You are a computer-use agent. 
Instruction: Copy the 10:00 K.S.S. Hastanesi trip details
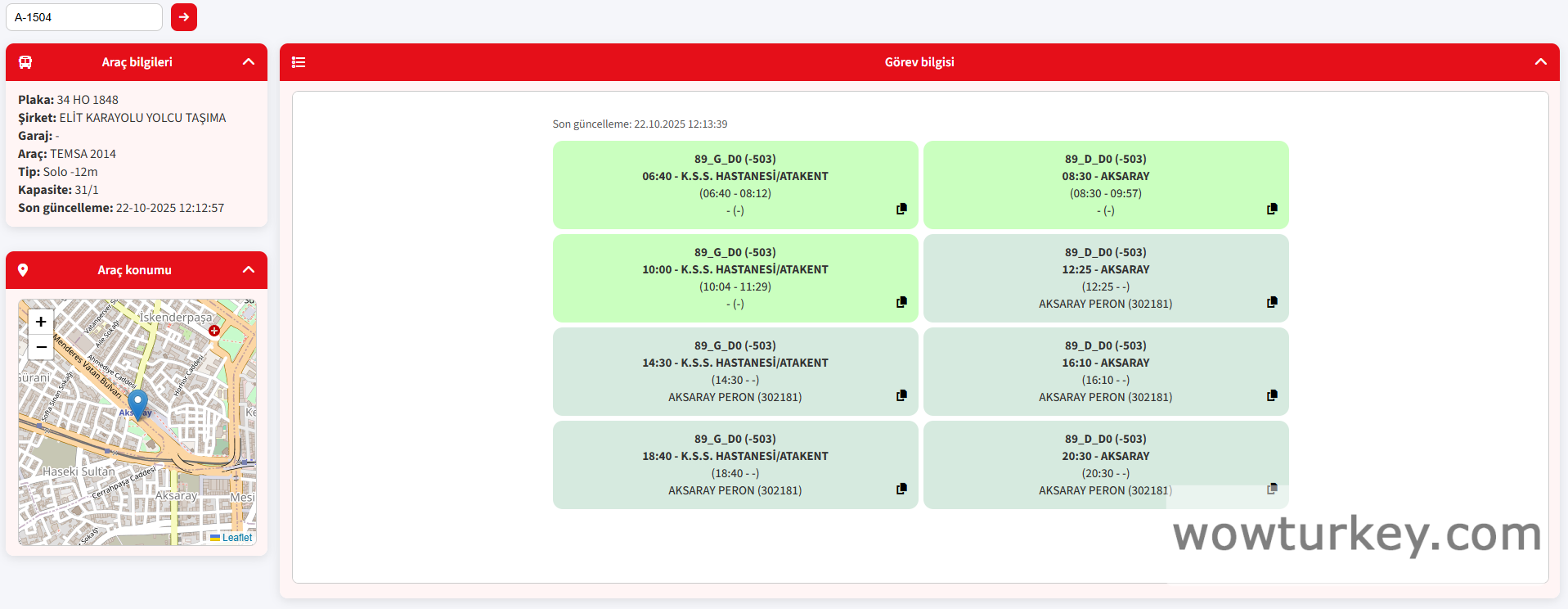tap(901, 302)
